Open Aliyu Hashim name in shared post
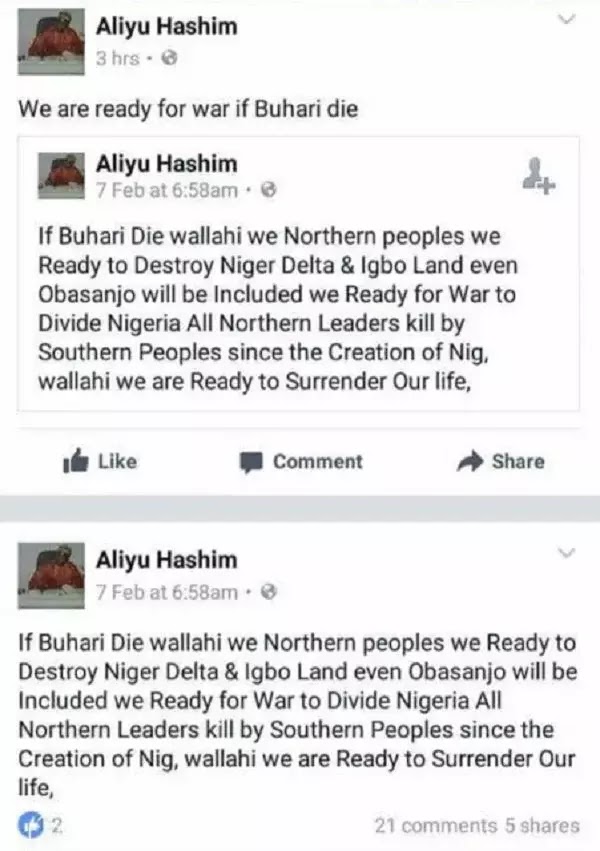 [167, 163]
